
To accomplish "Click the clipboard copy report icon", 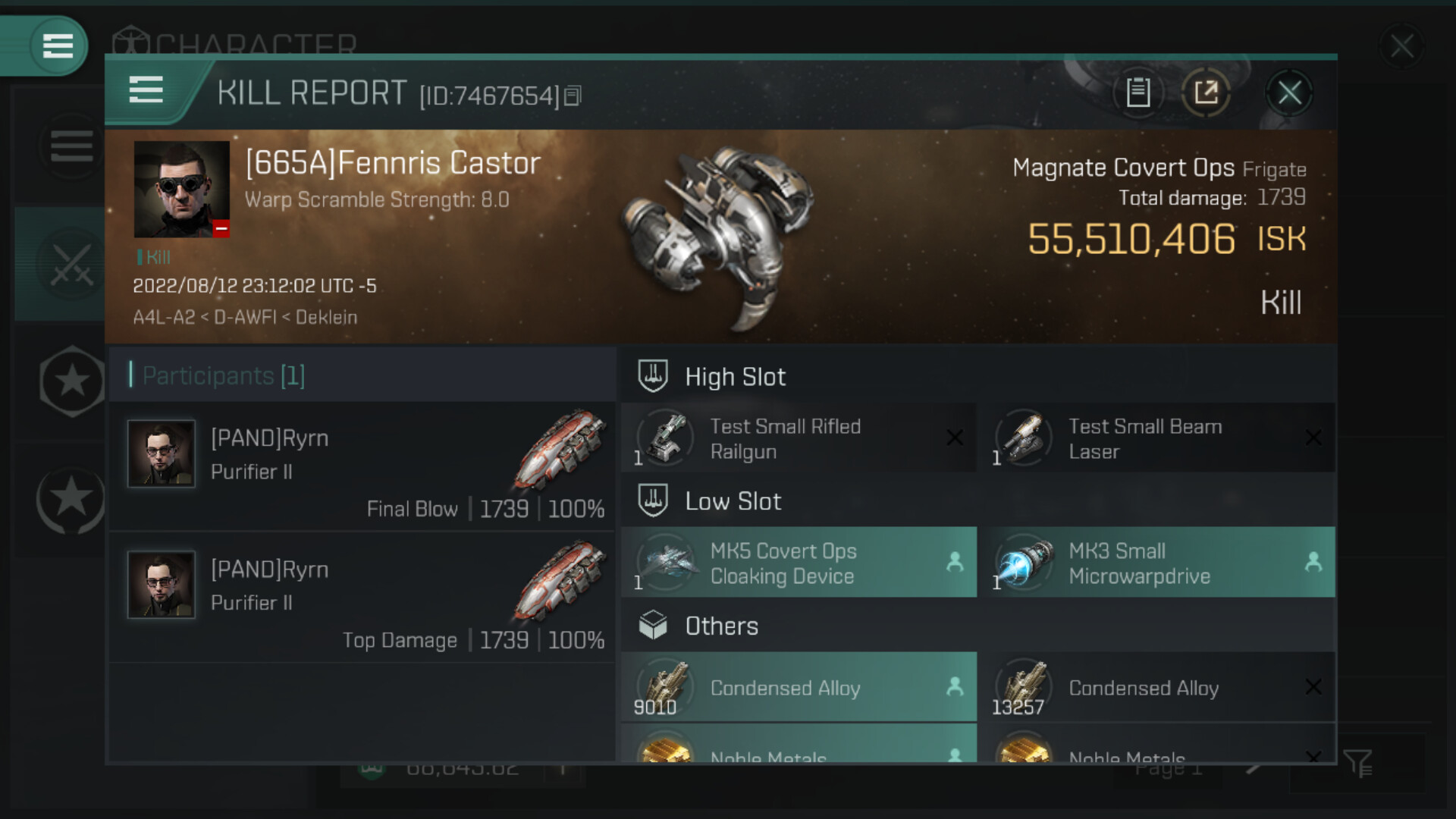I will click(x=1137, y=93).
